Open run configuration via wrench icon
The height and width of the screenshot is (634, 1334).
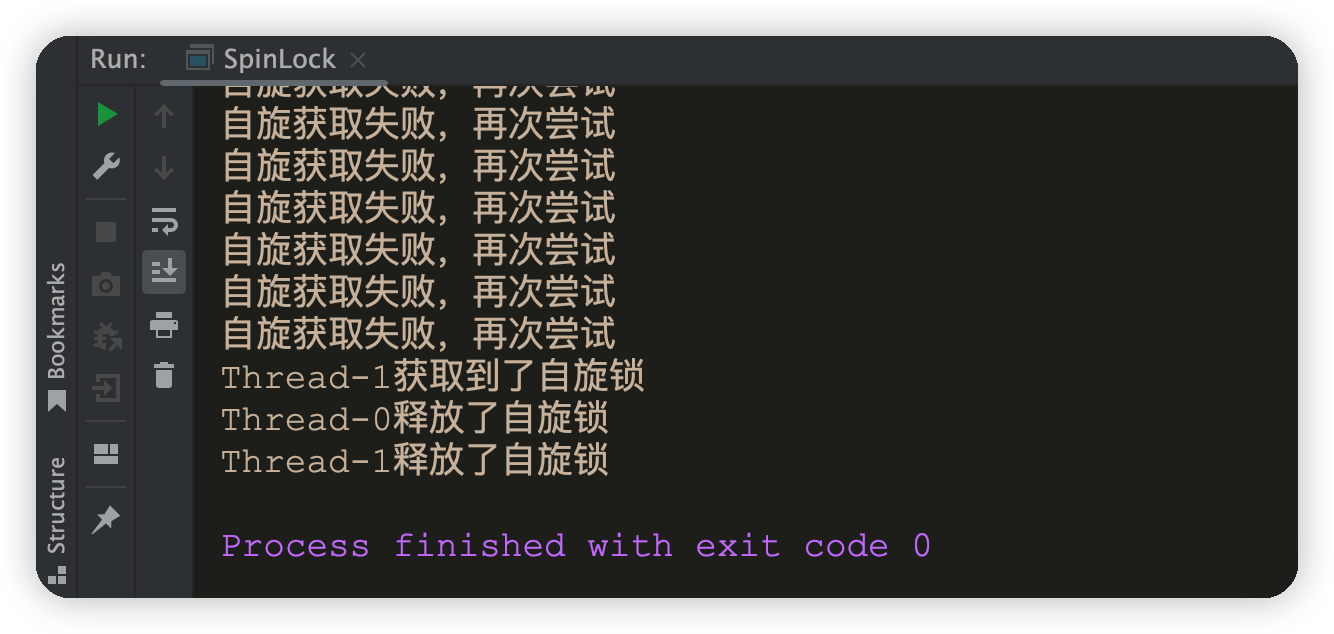point(107,166)
